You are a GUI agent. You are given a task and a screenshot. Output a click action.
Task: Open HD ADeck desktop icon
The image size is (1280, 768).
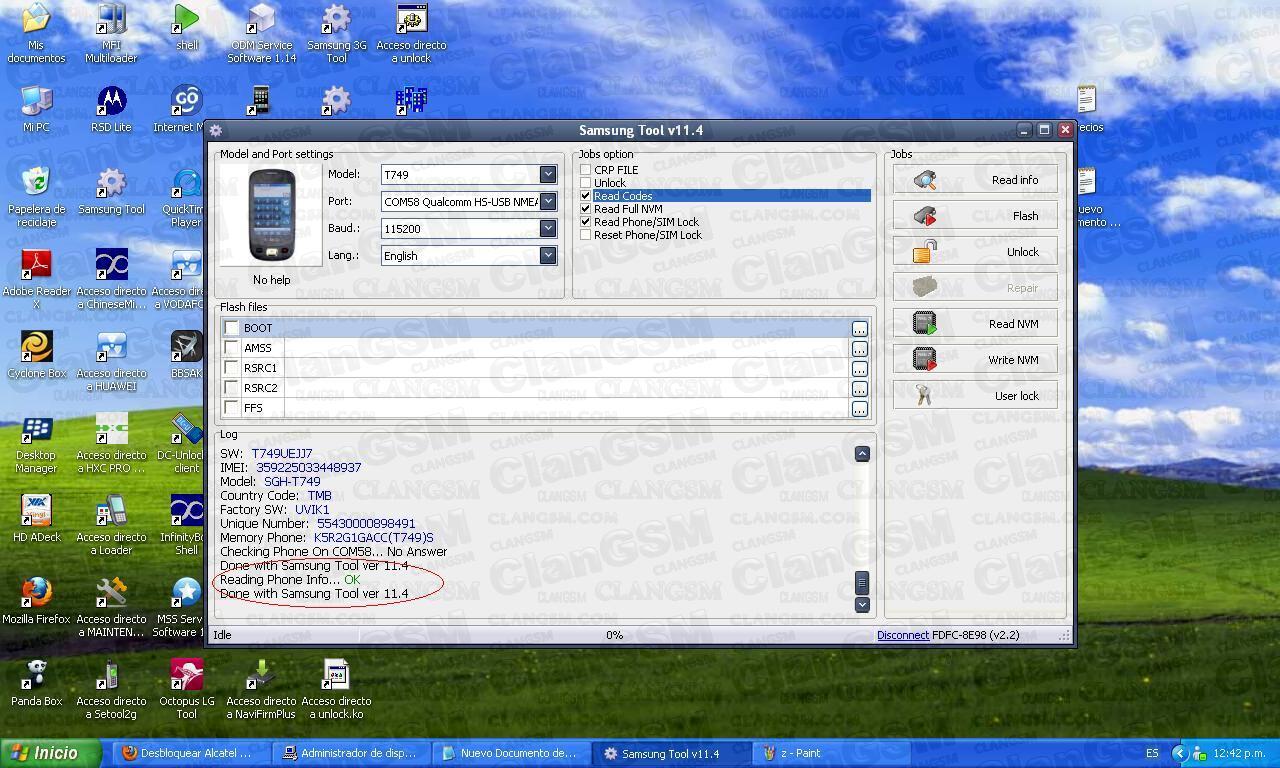(36, 519)
